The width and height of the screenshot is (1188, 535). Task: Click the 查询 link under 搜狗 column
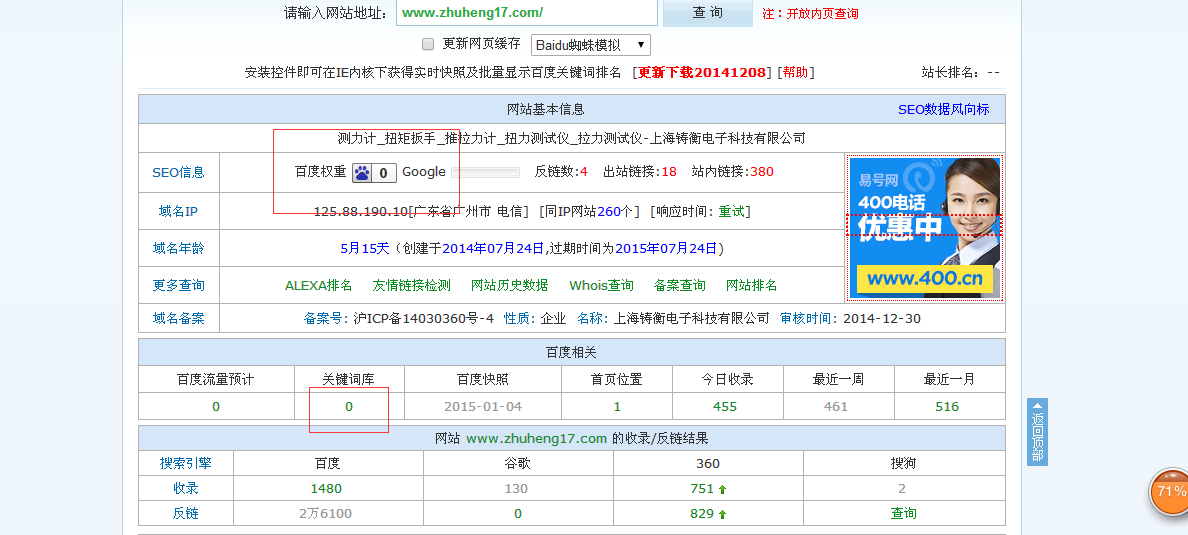click(x=903, y=513)
